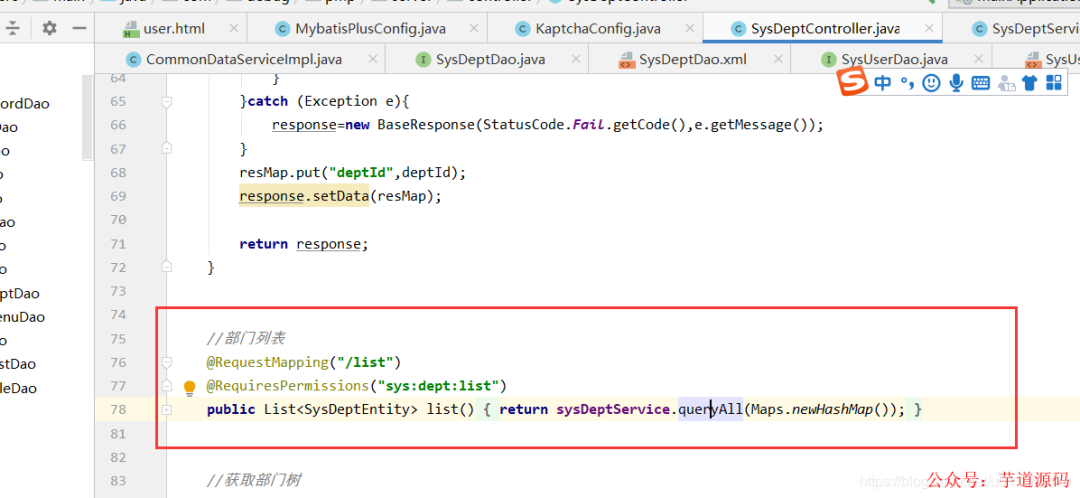Screen dimensions: 1080x498
Task: Click the Sogou user account icon
Action: pos(1006,83)
